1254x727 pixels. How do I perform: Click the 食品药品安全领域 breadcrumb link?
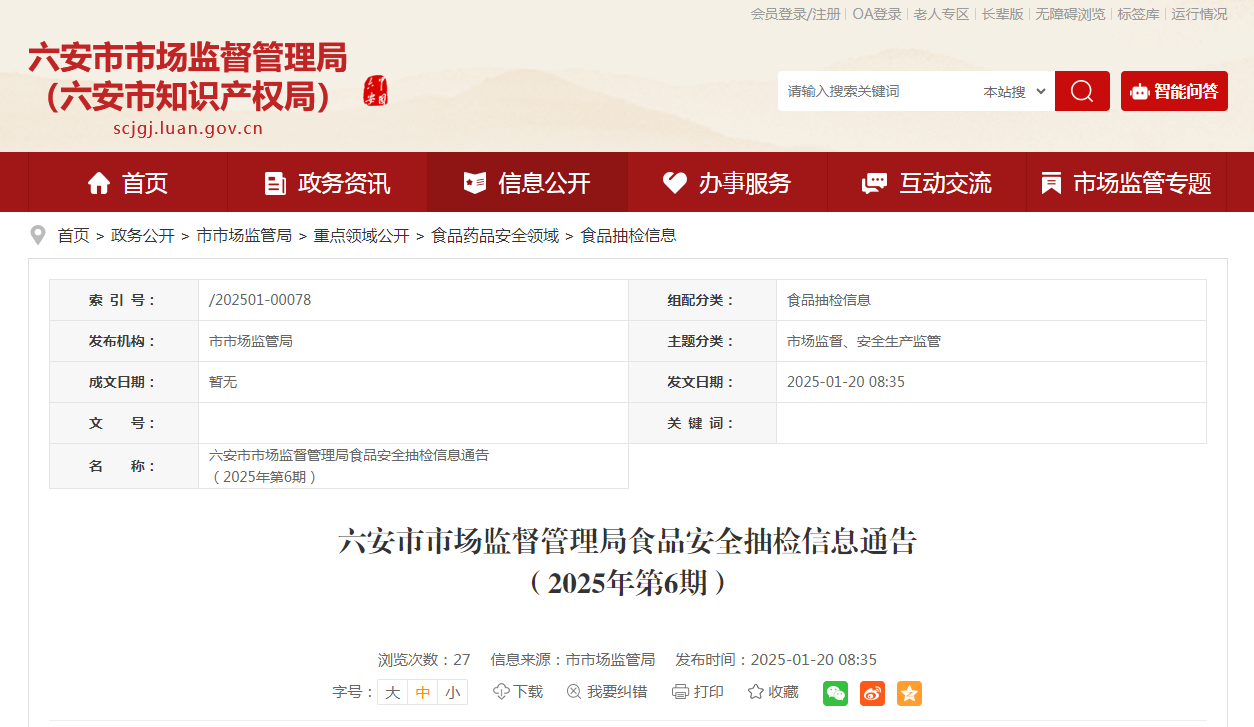click(495, 236)
